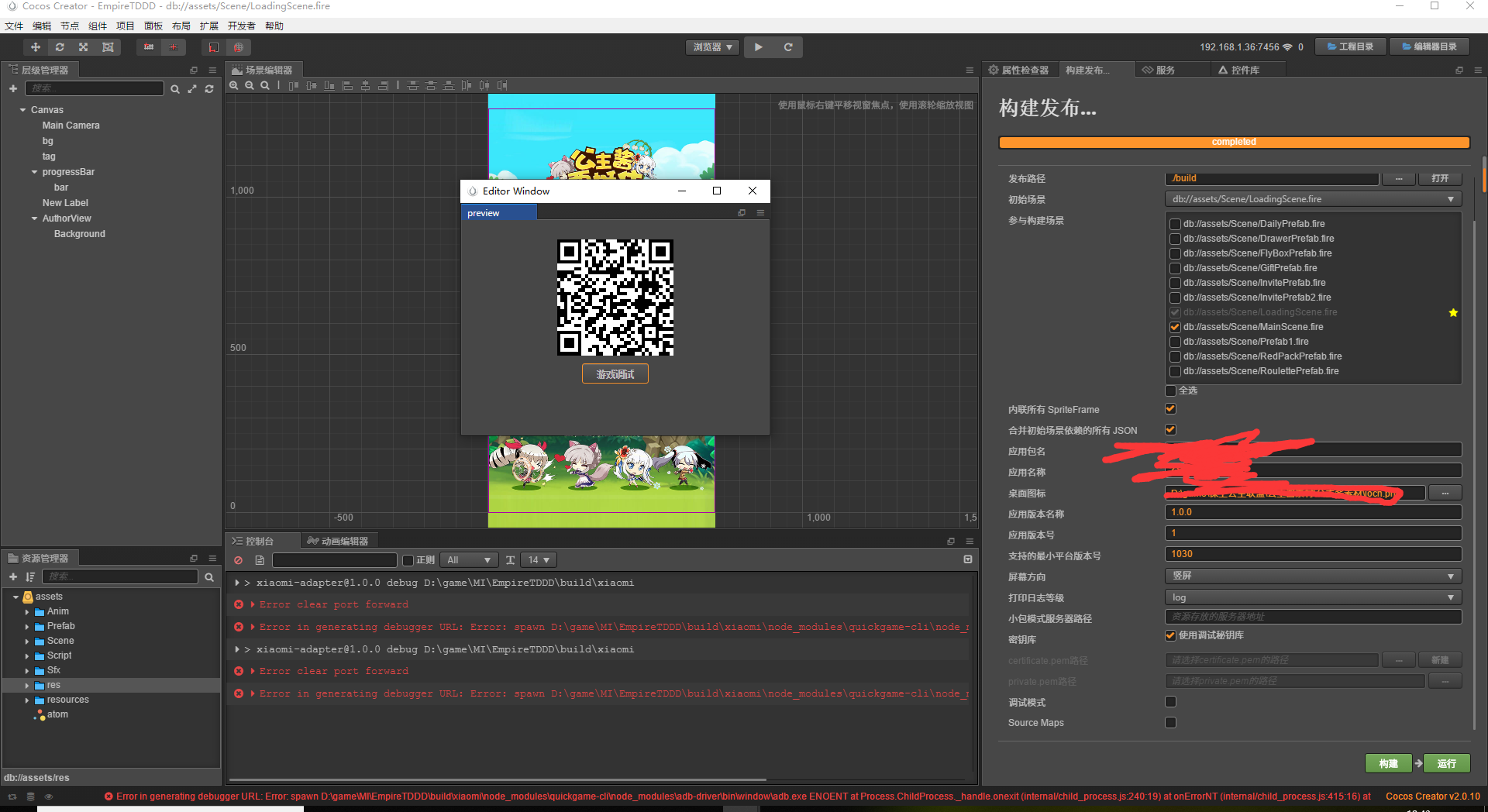Click the preview play button

(x=759, y=47)
